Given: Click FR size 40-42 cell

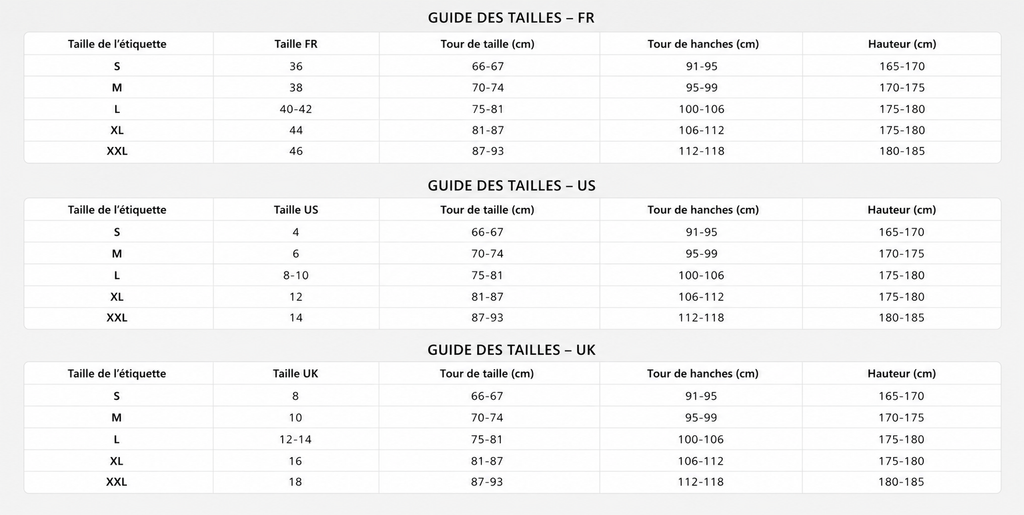Looking at the screenshot, I should 296,109.
